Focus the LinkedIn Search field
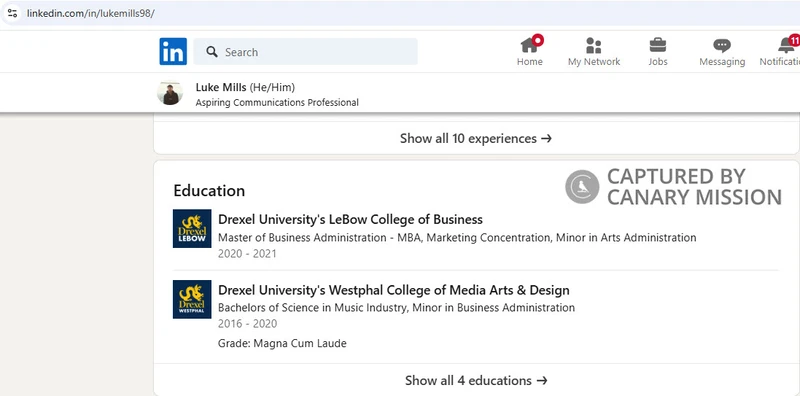This screenshot has height=396, width=800. click(x=306, y=52)
